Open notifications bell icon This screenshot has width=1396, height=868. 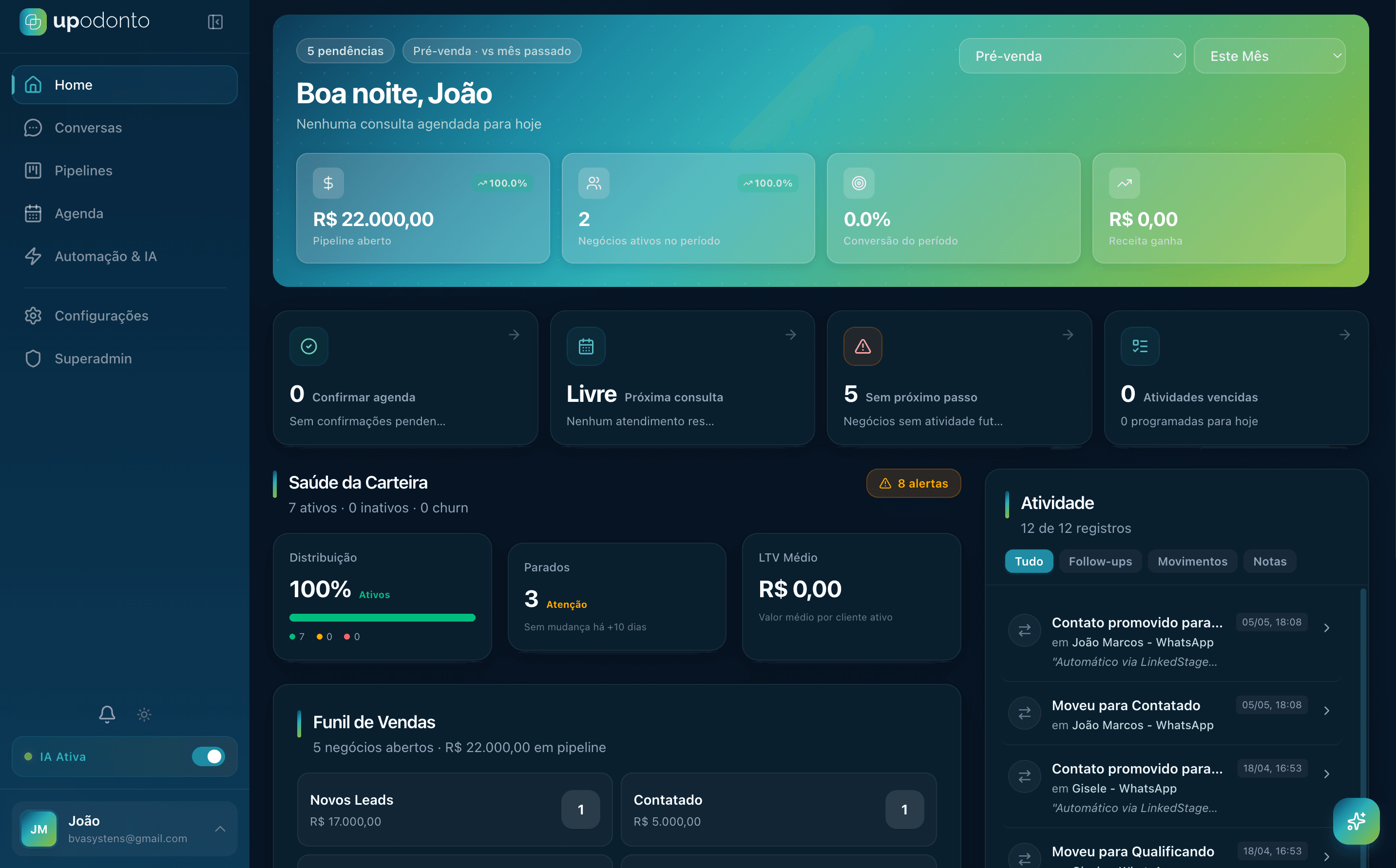(107, 714)
